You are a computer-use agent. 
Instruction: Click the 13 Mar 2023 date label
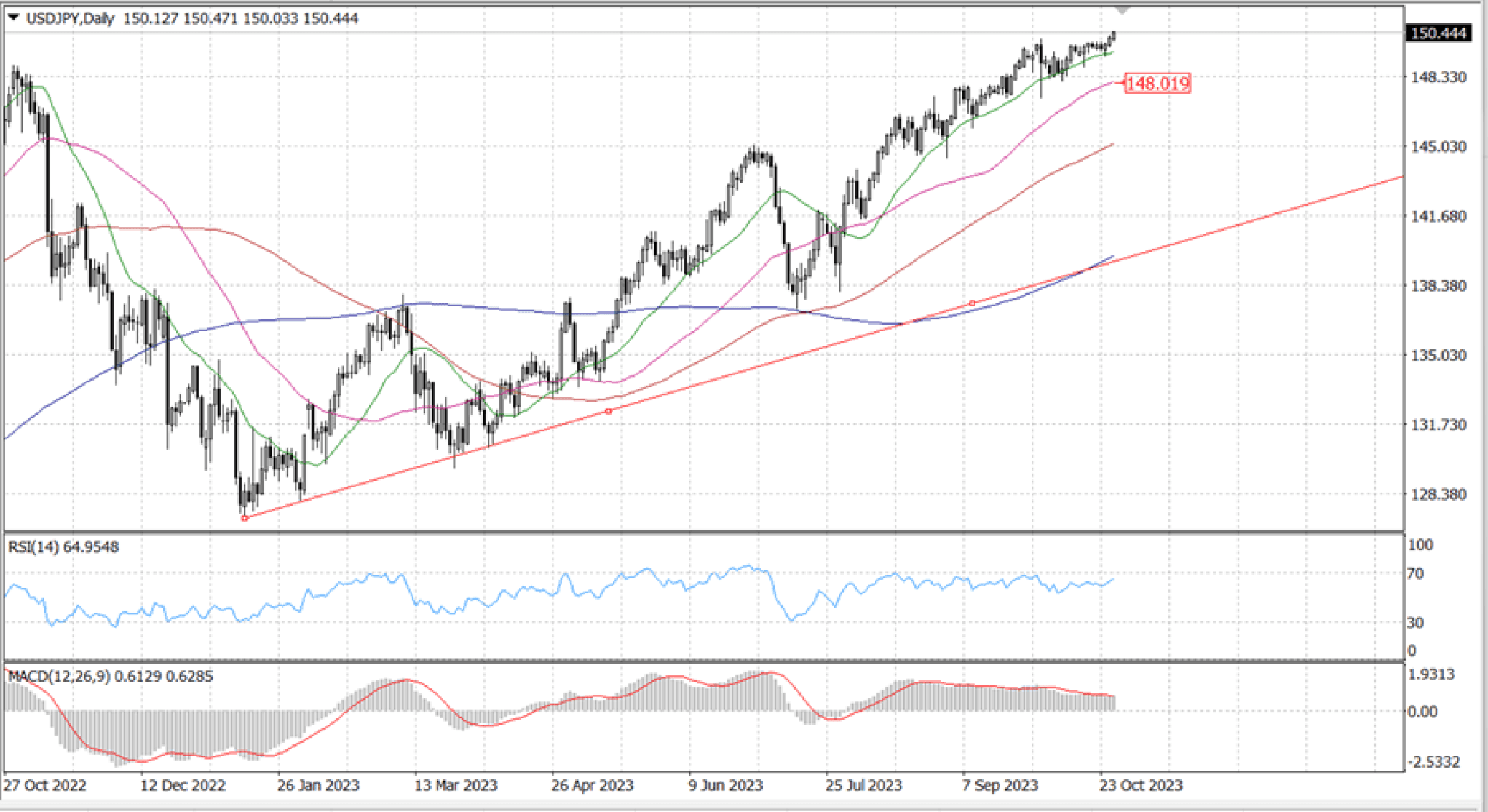click(456, 786)
